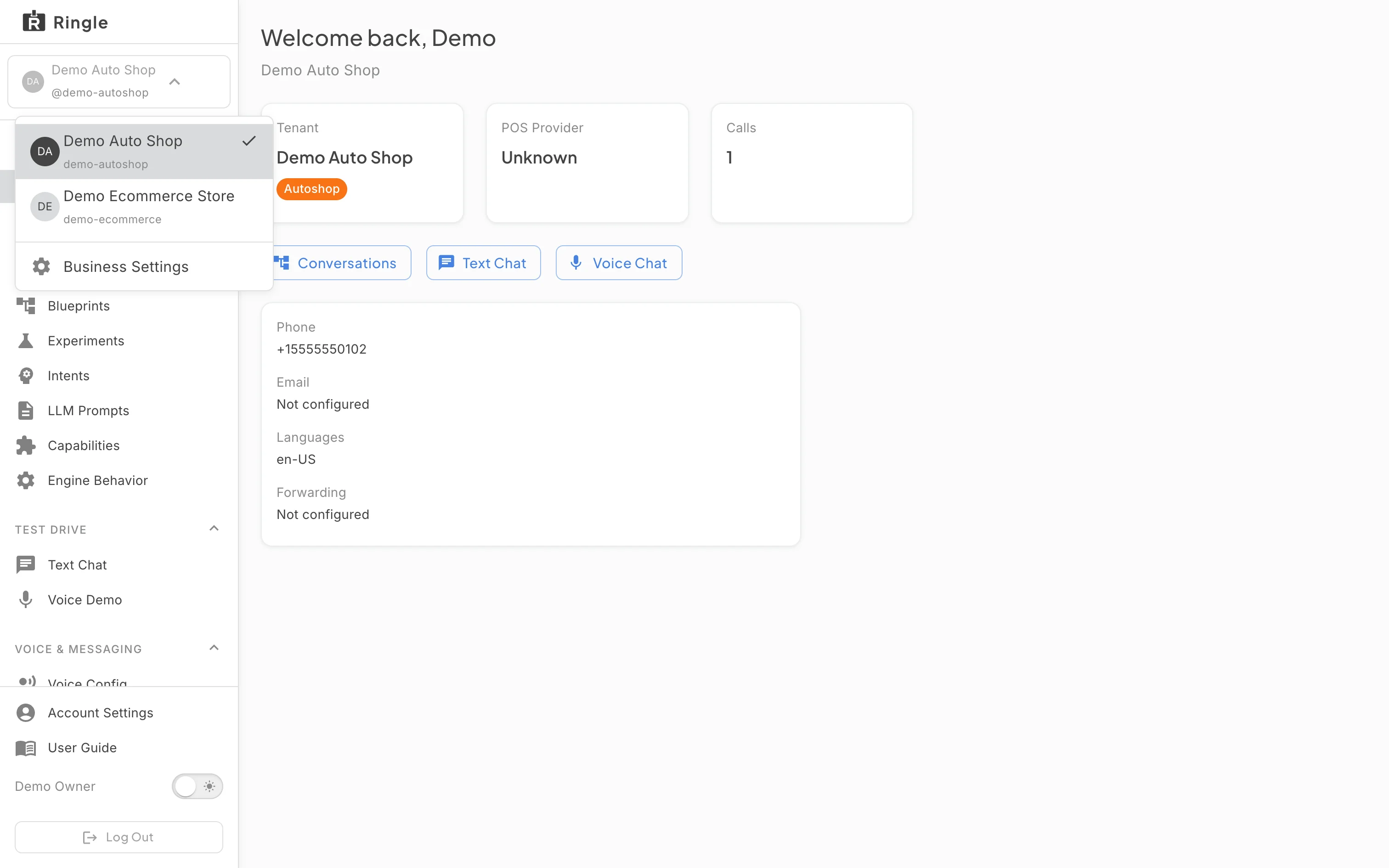Click the Capabilities puzzle piece icon
This screenshot has height=868, width=1389.
26,445
